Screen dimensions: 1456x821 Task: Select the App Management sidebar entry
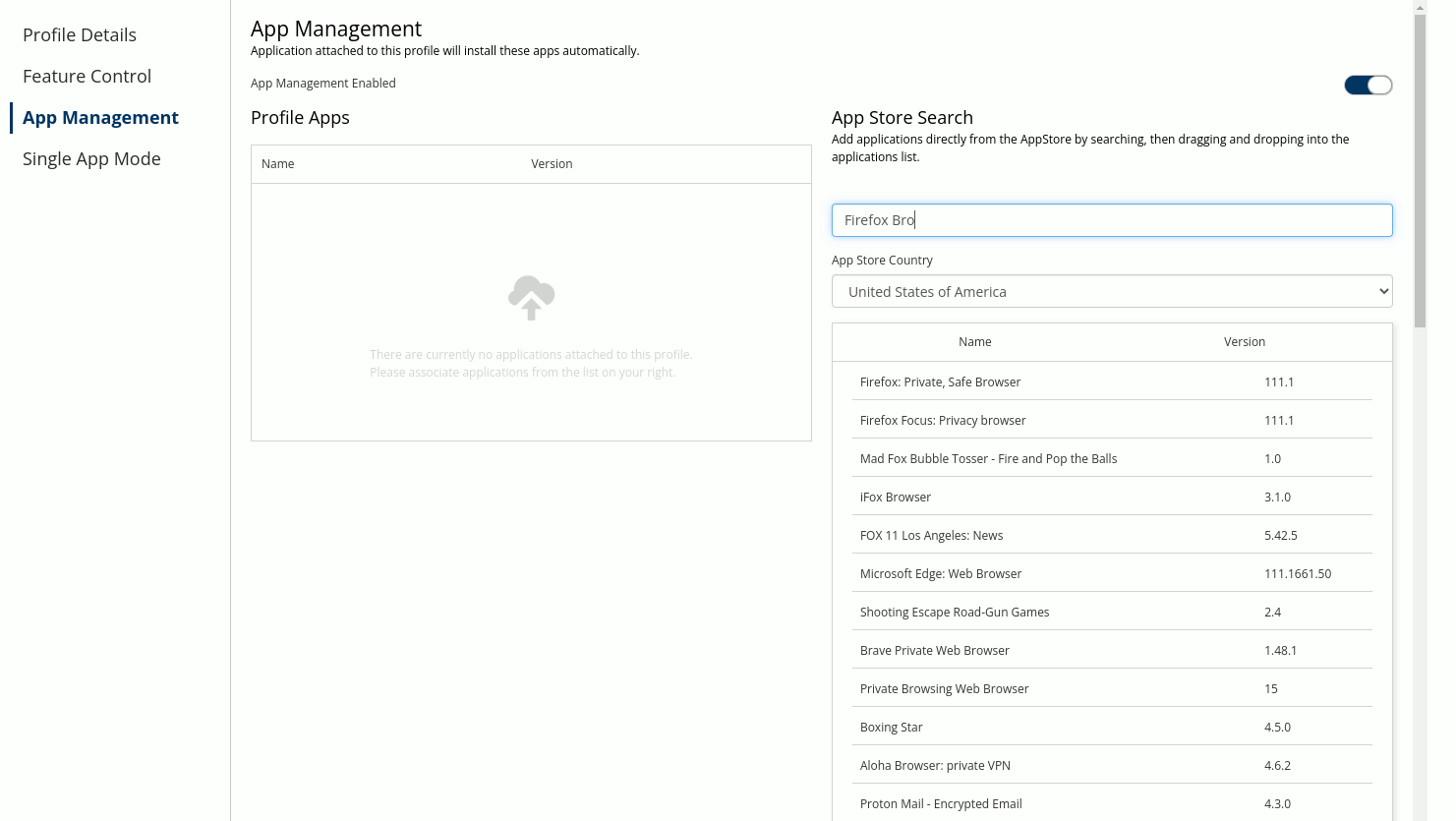100,117
